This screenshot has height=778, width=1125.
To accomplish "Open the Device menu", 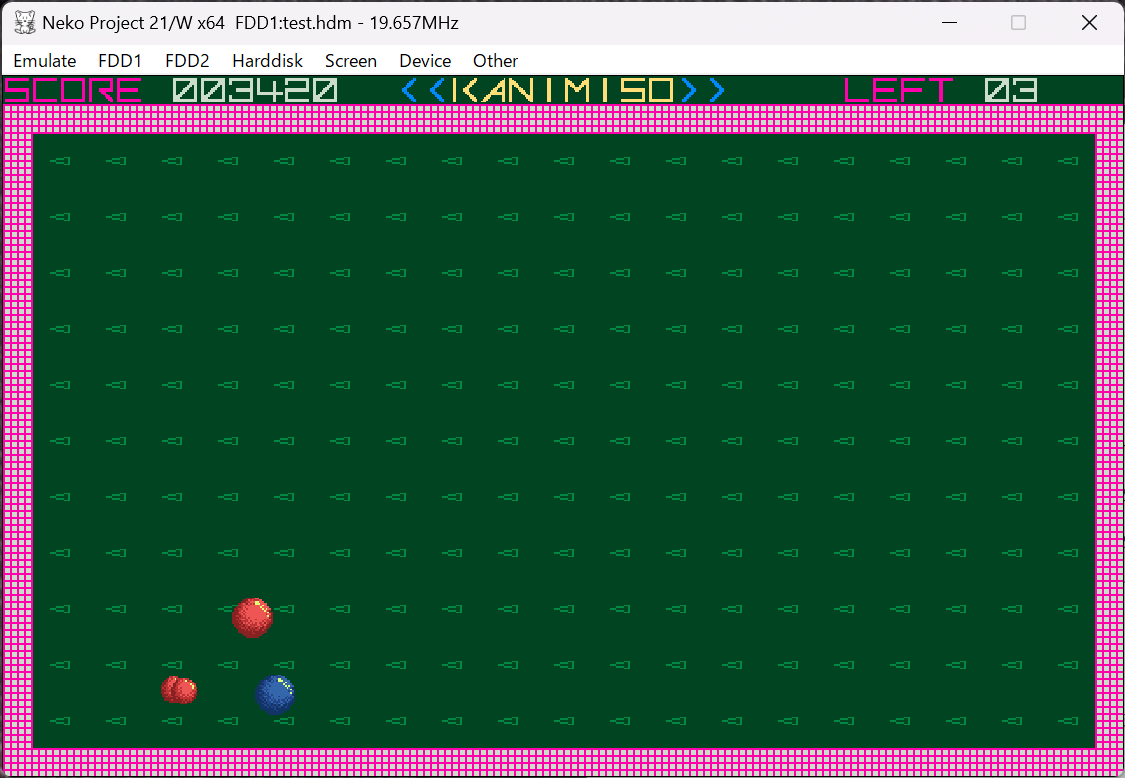I will coord(425,61).
